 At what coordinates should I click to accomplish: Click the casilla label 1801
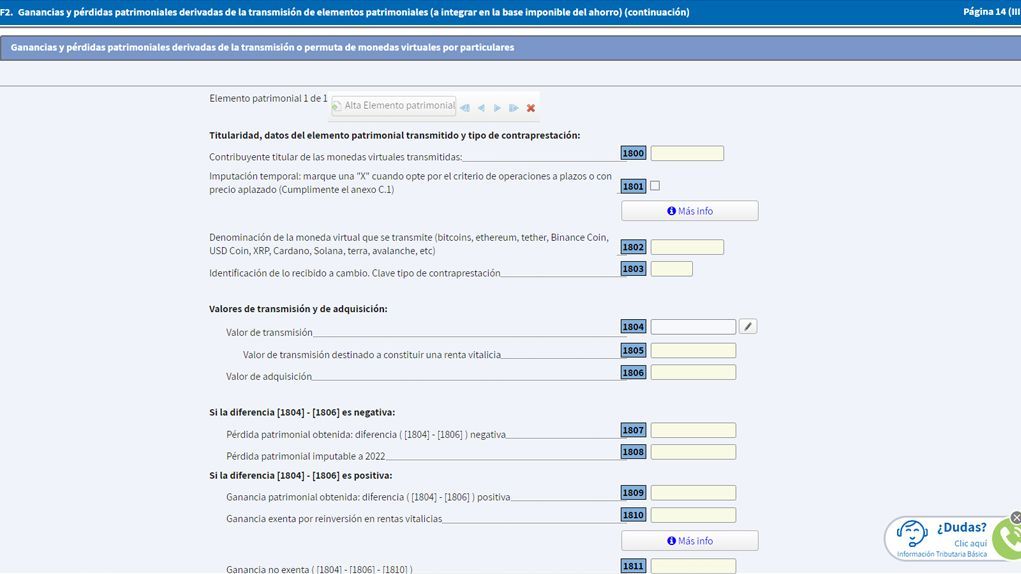pos(633,186)
